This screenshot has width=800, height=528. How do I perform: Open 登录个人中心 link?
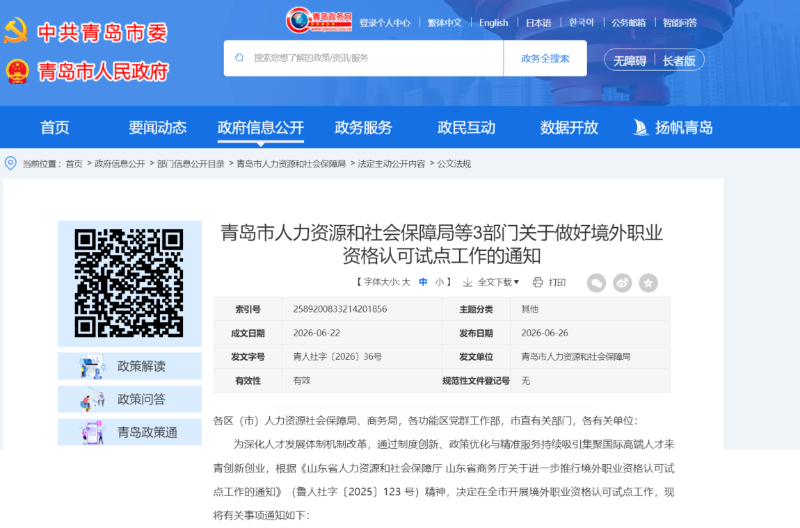tap(385, 23)
